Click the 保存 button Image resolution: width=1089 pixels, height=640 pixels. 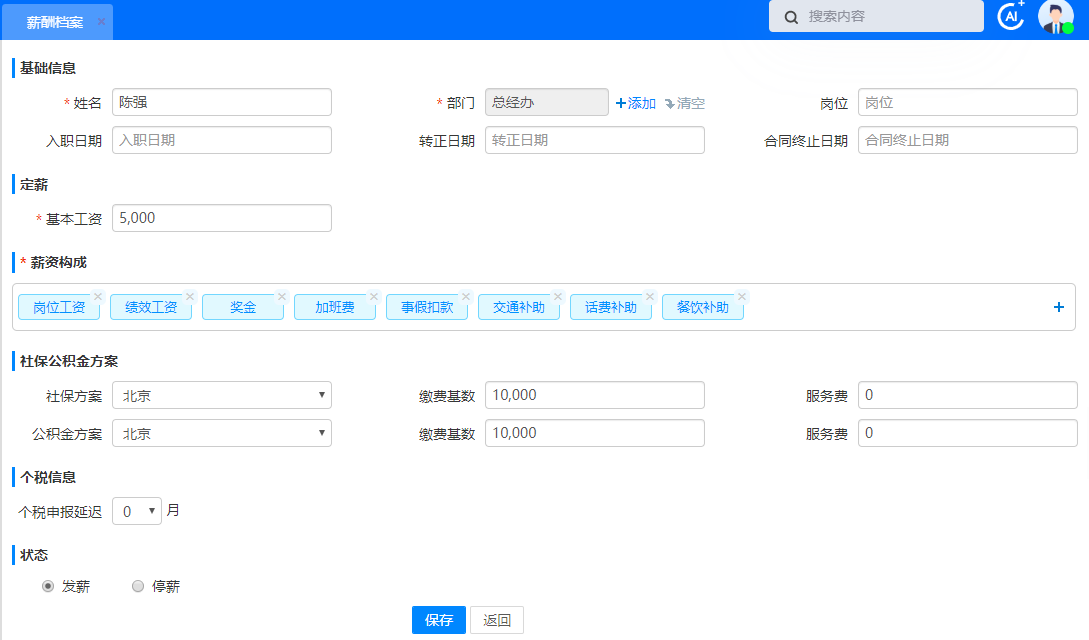[x=438, y=620]
